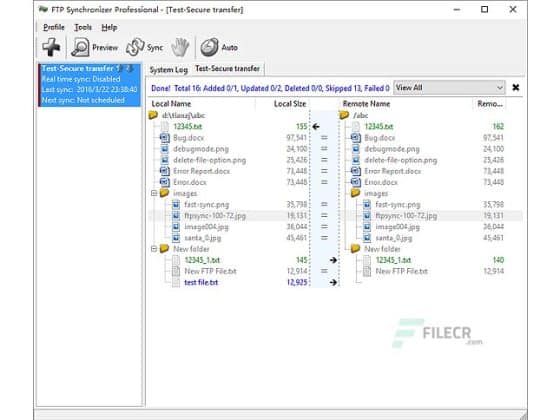Select remote file 12345_1.txt
The image size is (560, 420).
pyautogui.click(x=393, y=260)
